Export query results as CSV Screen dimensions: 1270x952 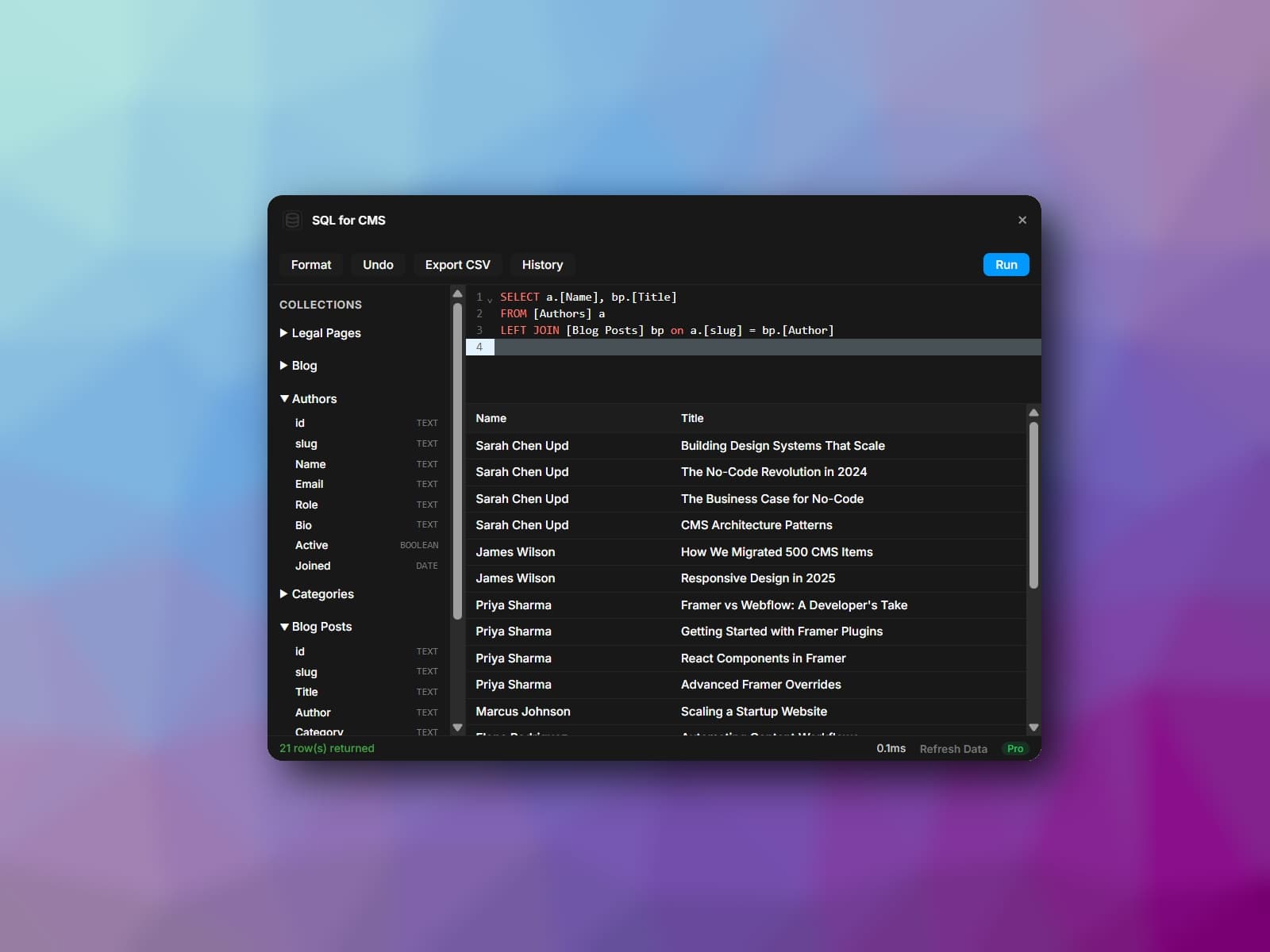pos(457,264)
